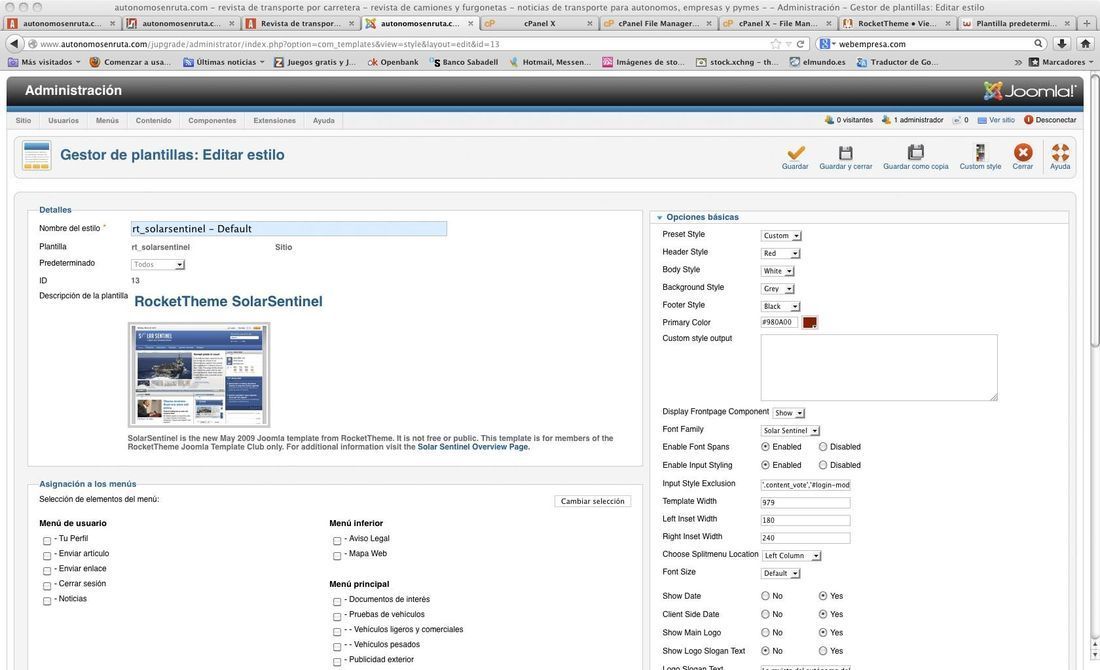Screen dimensions: 1100x670
Task: Open the Choose Splitmenu Location dropdown
Action: coord(791,555)
